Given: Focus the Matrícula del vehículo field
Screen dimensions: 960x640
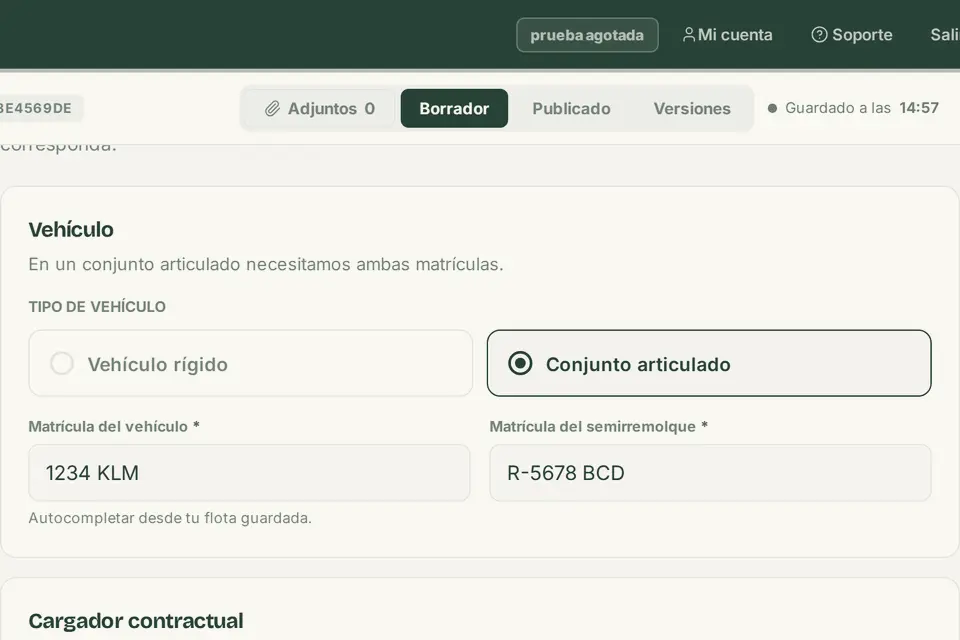Looking at the screenshot, I should pyautogui.click(x=249, y=473).
